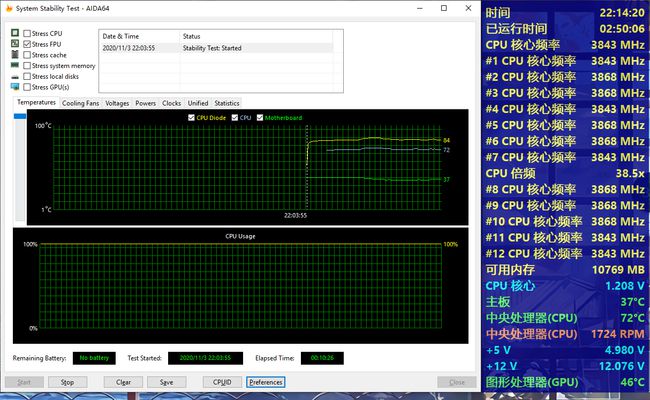This screenshot has width=650, height=400.
Task: Enable the Stress local disks checkbox
Action: [x=27, y=76]
